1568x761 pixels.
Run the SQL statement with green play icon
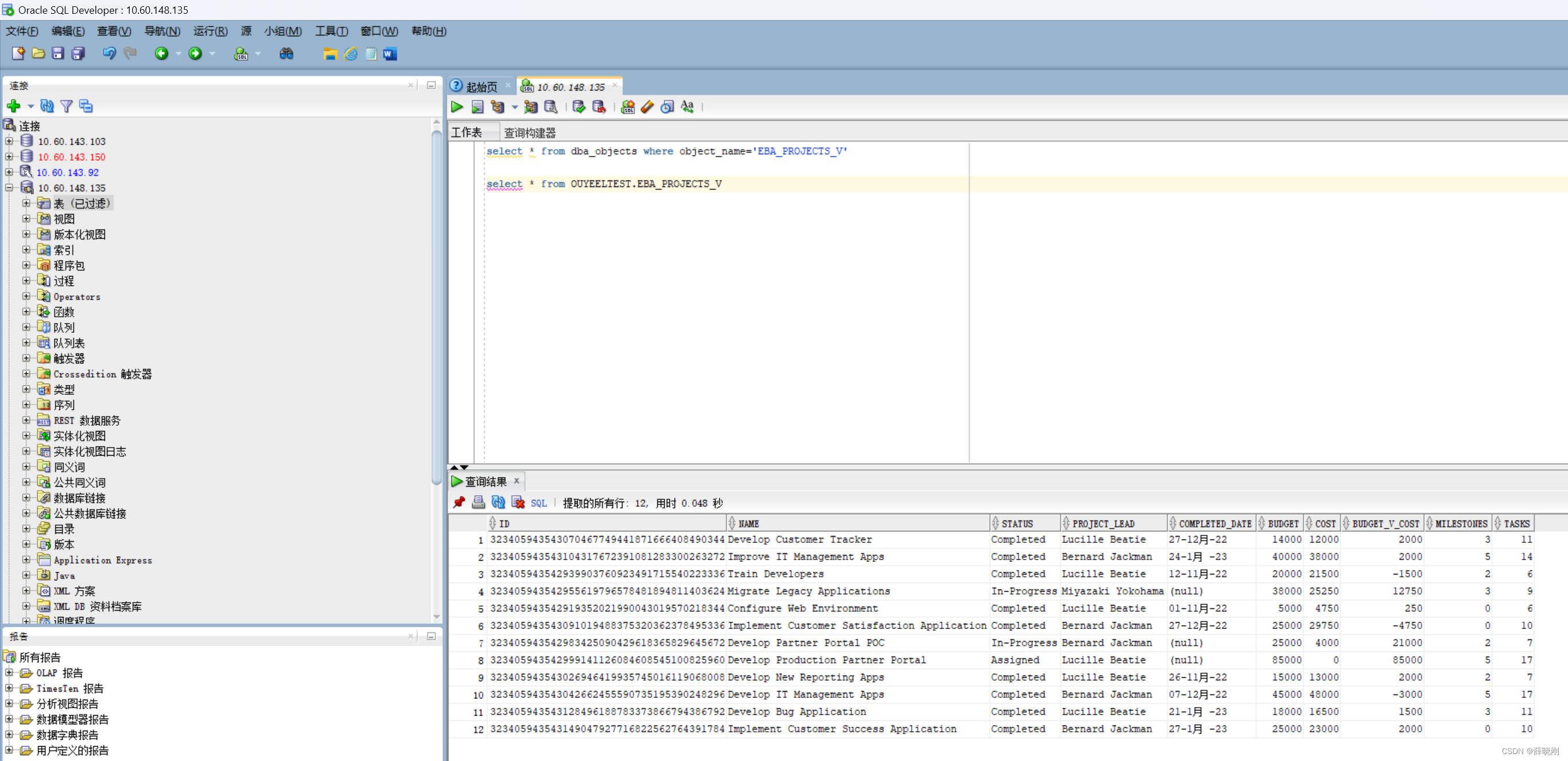pyautogui.click(x=456, y=107)
